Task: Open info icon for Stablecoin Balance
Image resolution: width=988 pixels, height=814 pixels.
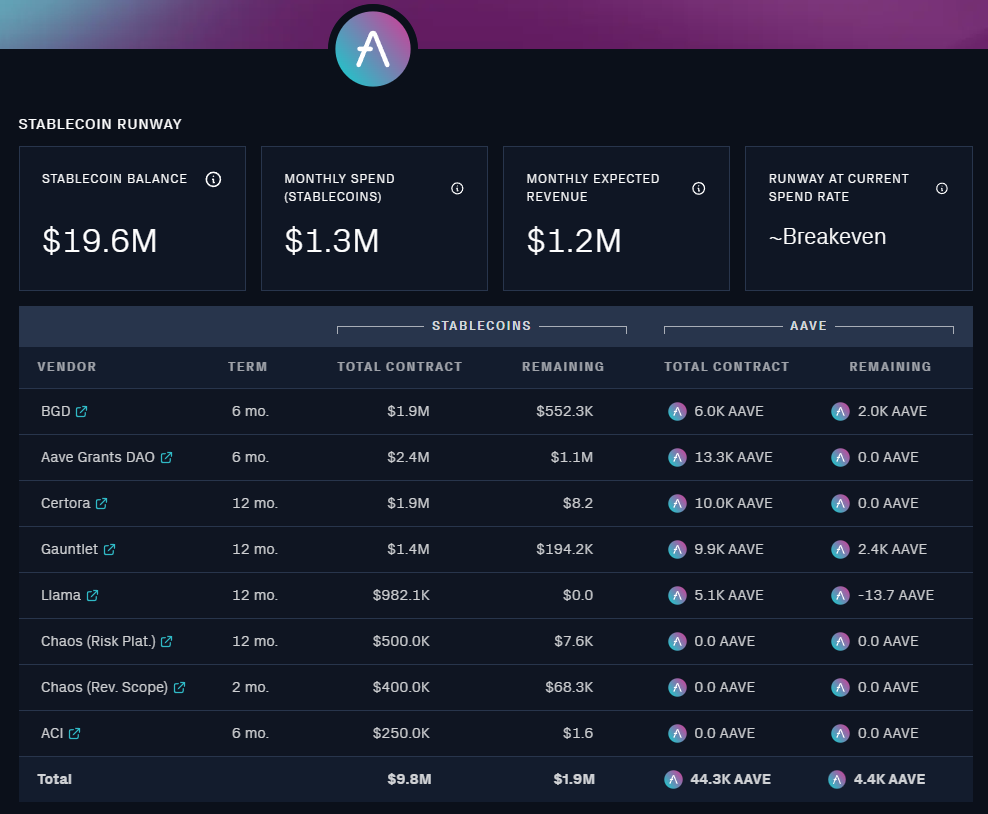Action: 214,180
